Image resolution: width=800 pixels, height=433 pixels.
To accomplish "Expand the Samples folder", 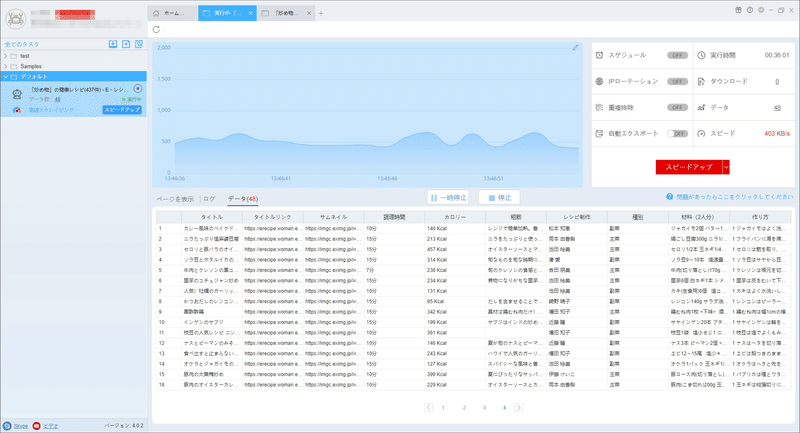I will [x=6, y=66].
